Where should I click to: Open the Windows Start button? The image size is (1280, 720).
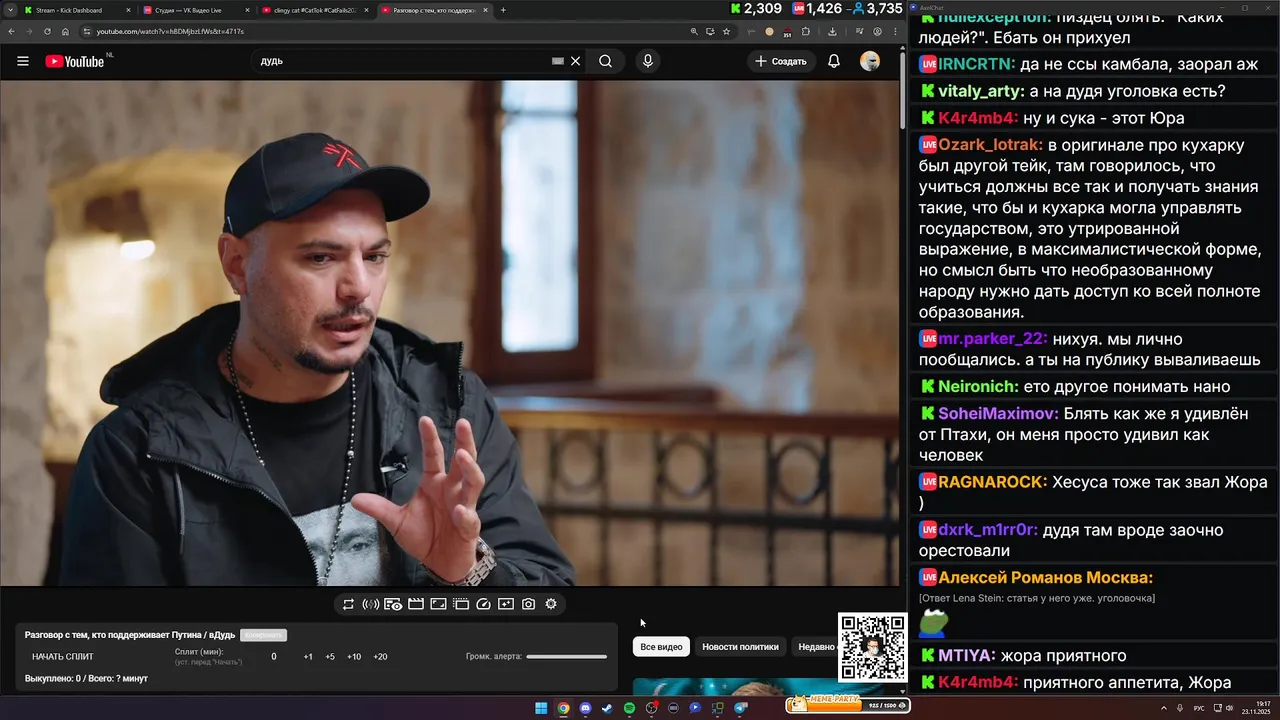pos(541,708)
